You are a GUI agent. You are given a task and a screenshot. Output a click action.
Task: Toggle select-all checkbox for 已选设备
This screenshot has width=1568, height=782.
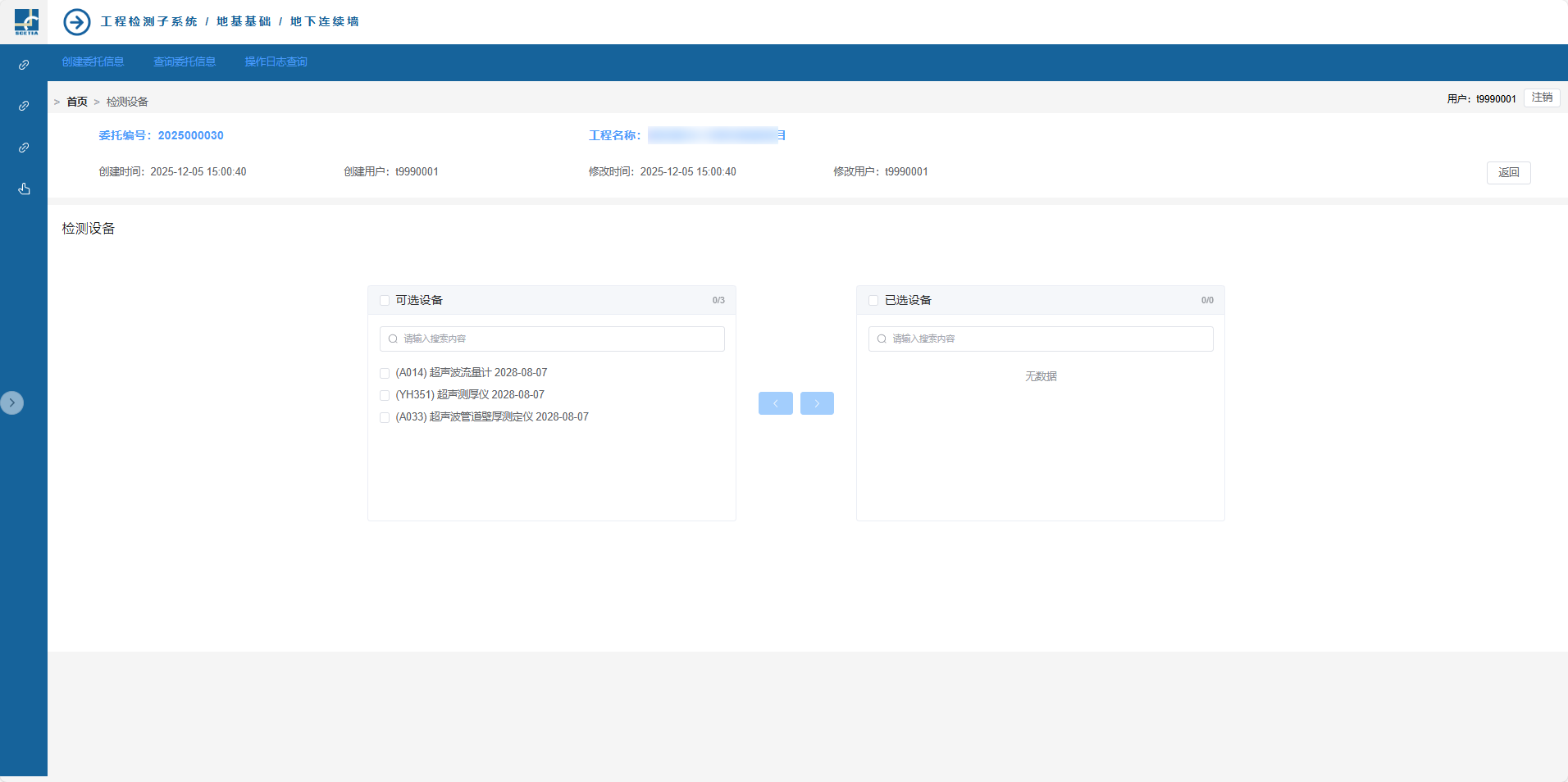(x=873, y=300)
